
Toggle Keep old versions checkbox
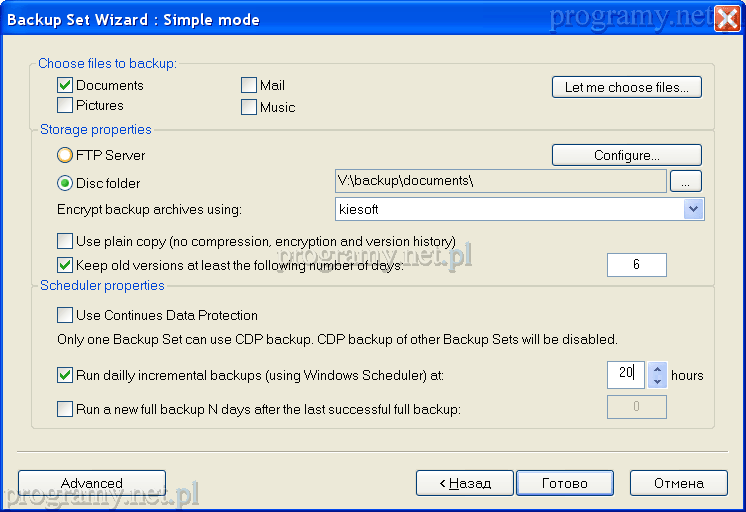click(x=66, y=265)
